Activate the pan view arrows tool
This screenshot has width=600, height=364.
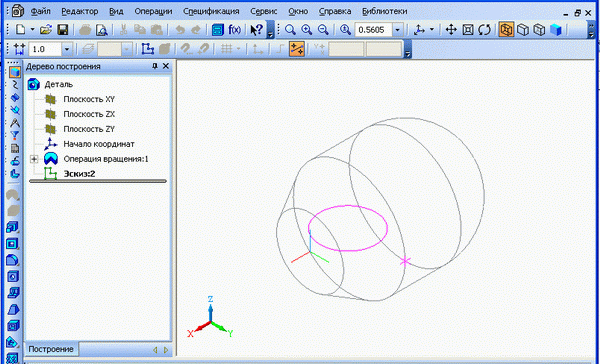point(452,30)
